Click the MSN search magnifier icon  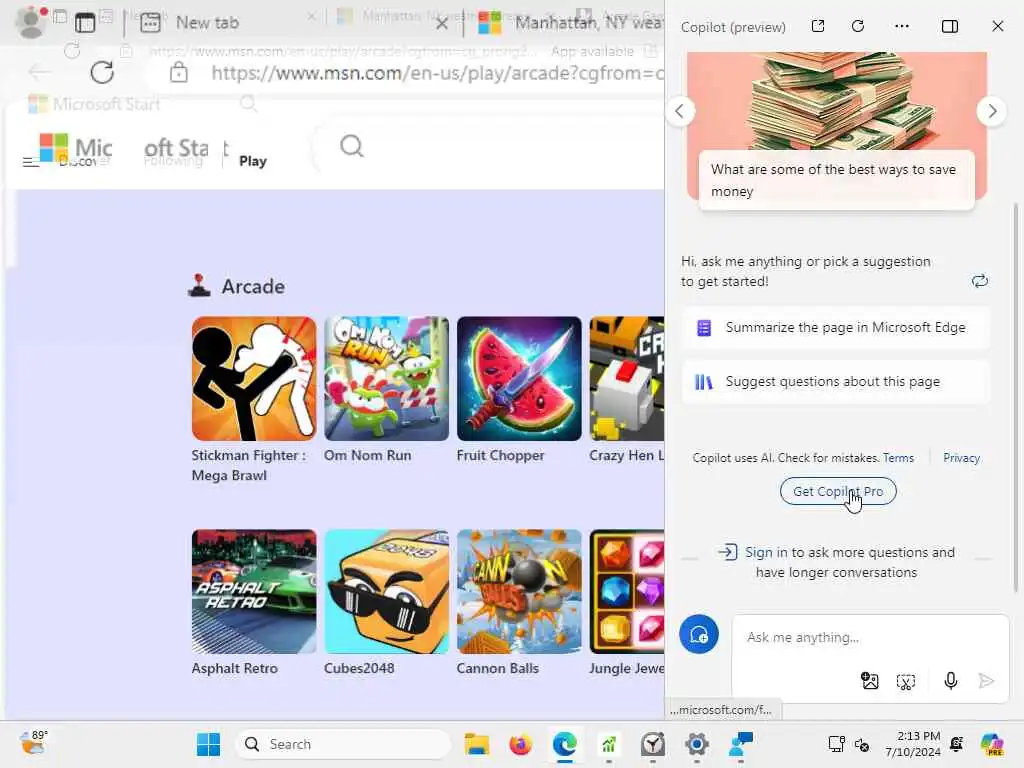coord(351,146)
